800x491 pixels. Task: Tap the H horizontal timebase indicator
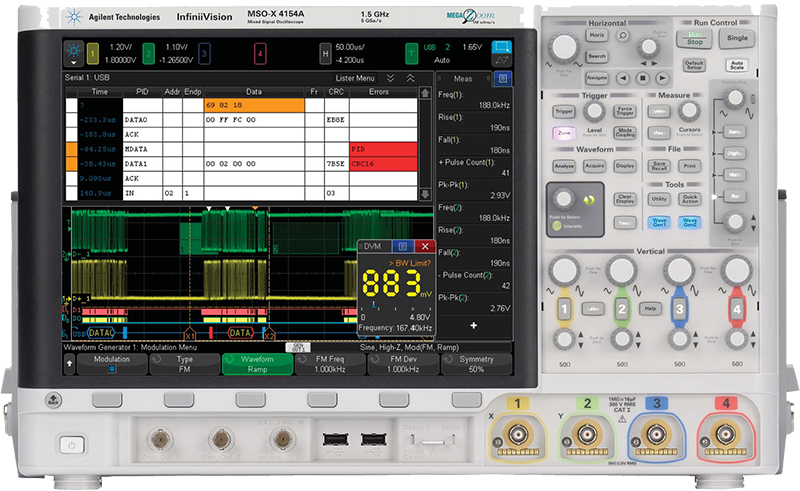tap(325, 53)
